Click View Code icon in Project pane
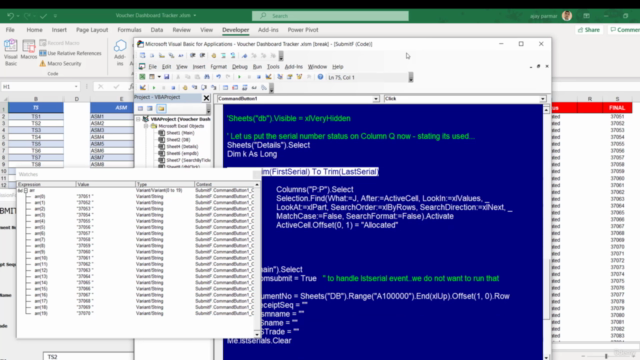 [140, 109]
